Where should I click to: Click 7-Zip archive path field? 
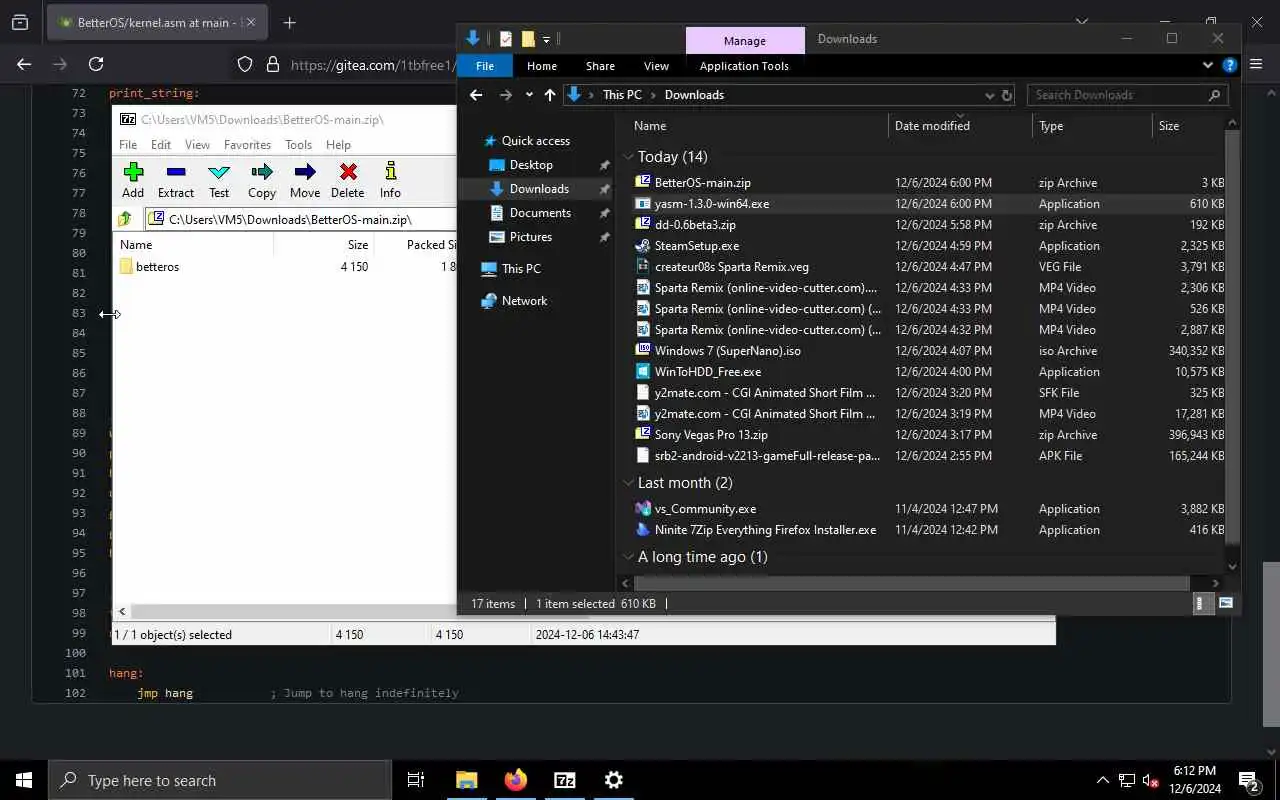[x=300, y=219]
